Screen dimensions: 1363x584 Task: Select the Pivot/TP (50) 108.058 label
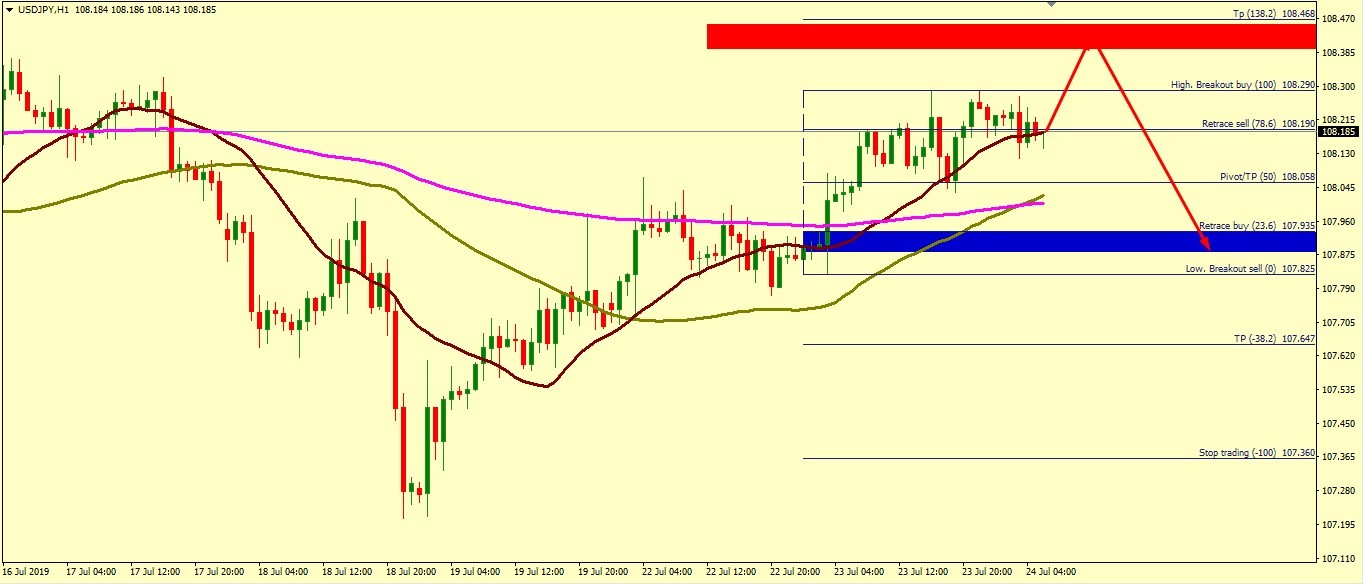point(1267,176)
